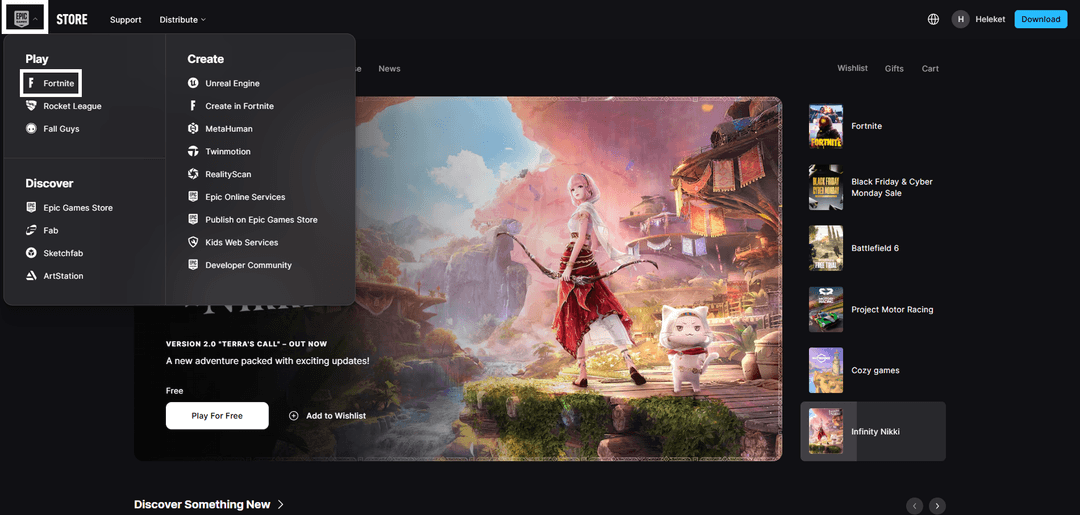Click the Twinmotion icon
1080x515 pixels.
(x=193, y=151)
